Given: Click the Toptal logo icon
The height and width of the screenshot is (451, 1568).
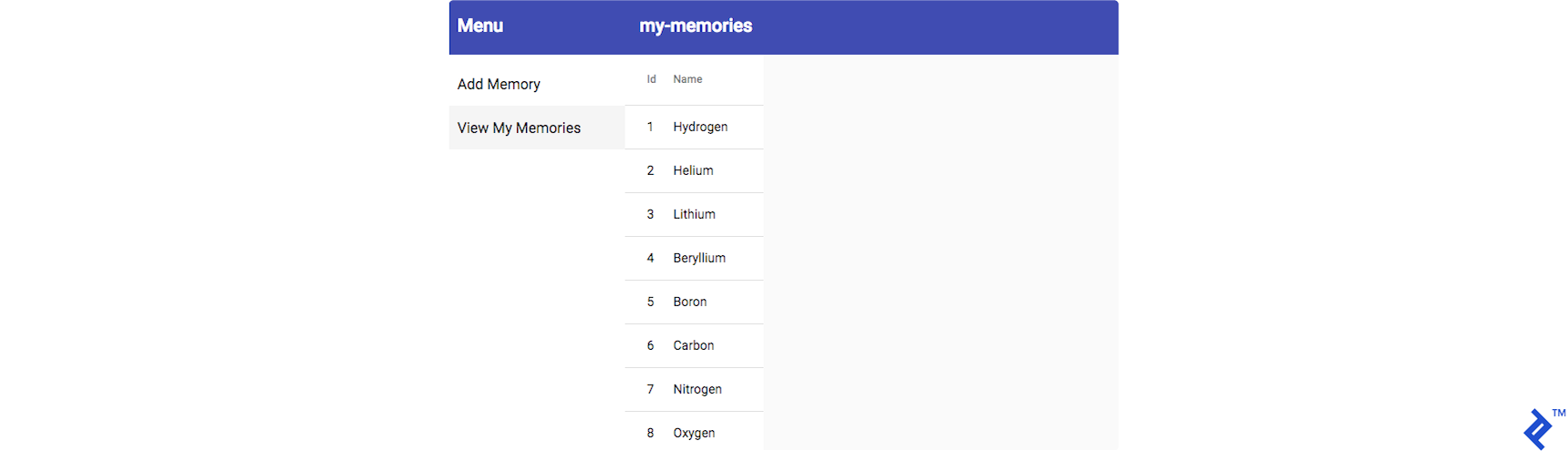Looking at the screenshot, I should 1538,428.
